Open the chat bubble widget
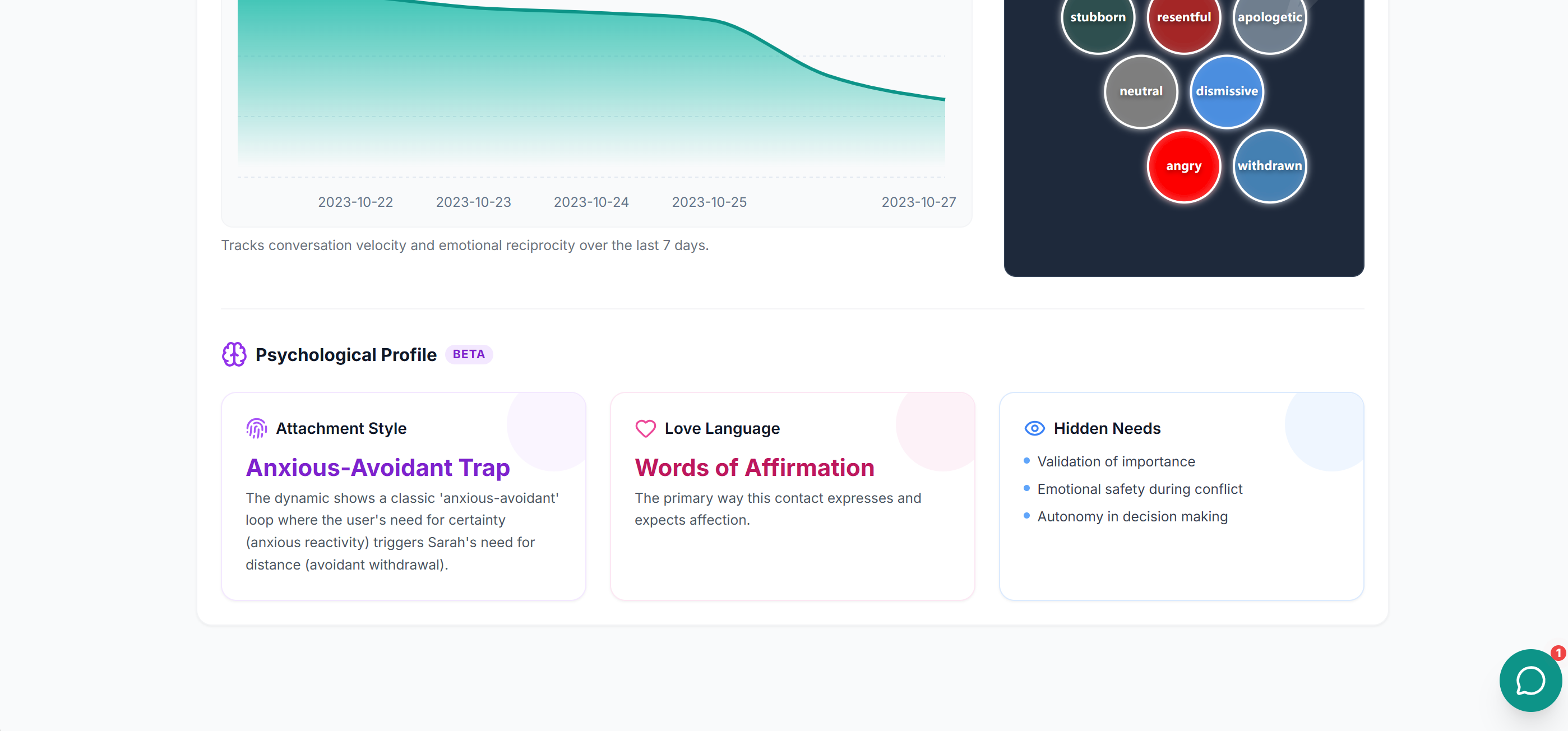This screenshot has height=731, width=1568. point(1530,680)
